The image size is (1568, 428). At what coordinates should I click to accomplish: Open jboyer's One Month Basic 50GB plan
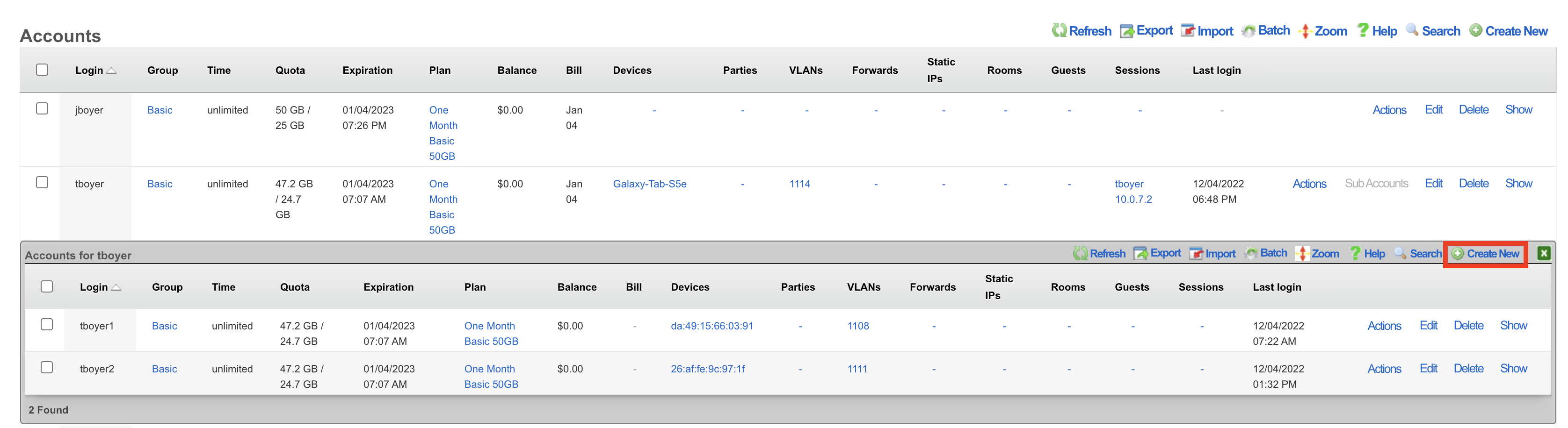point(443,133)
